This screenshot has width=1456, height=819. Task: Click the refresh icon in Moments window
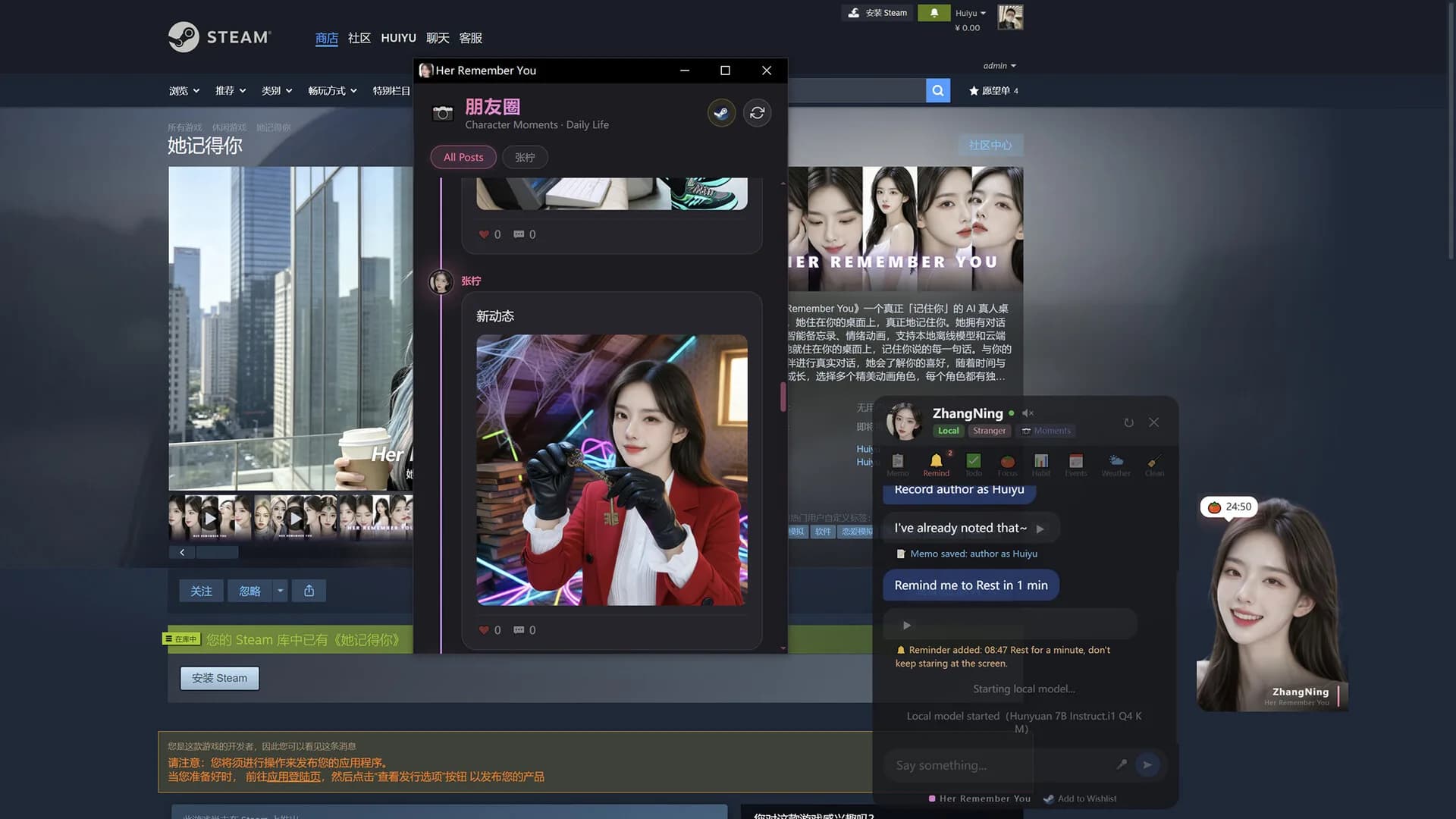click(757, 113)
